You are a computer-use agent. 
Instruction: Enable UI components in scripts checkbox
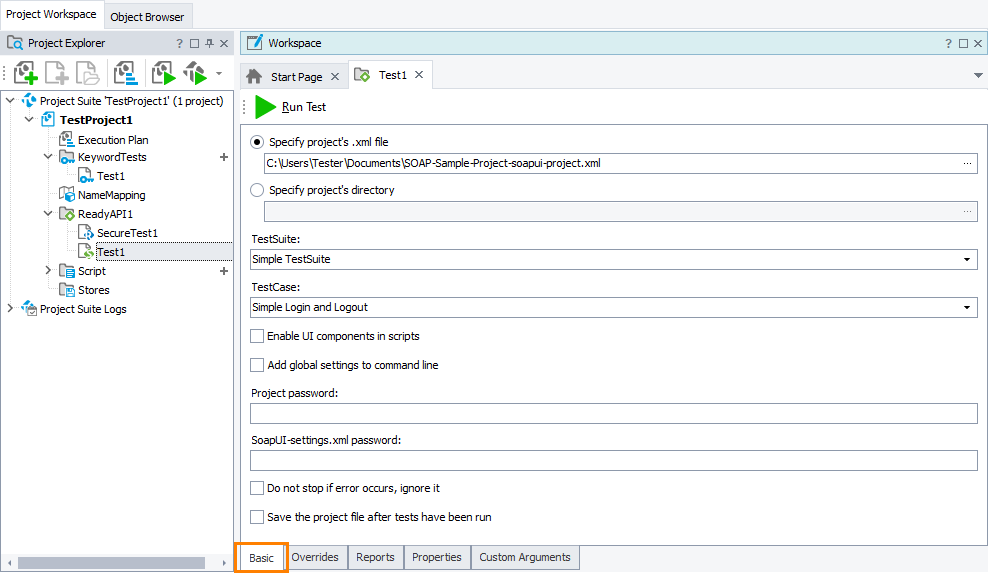(x=258, y=336)
